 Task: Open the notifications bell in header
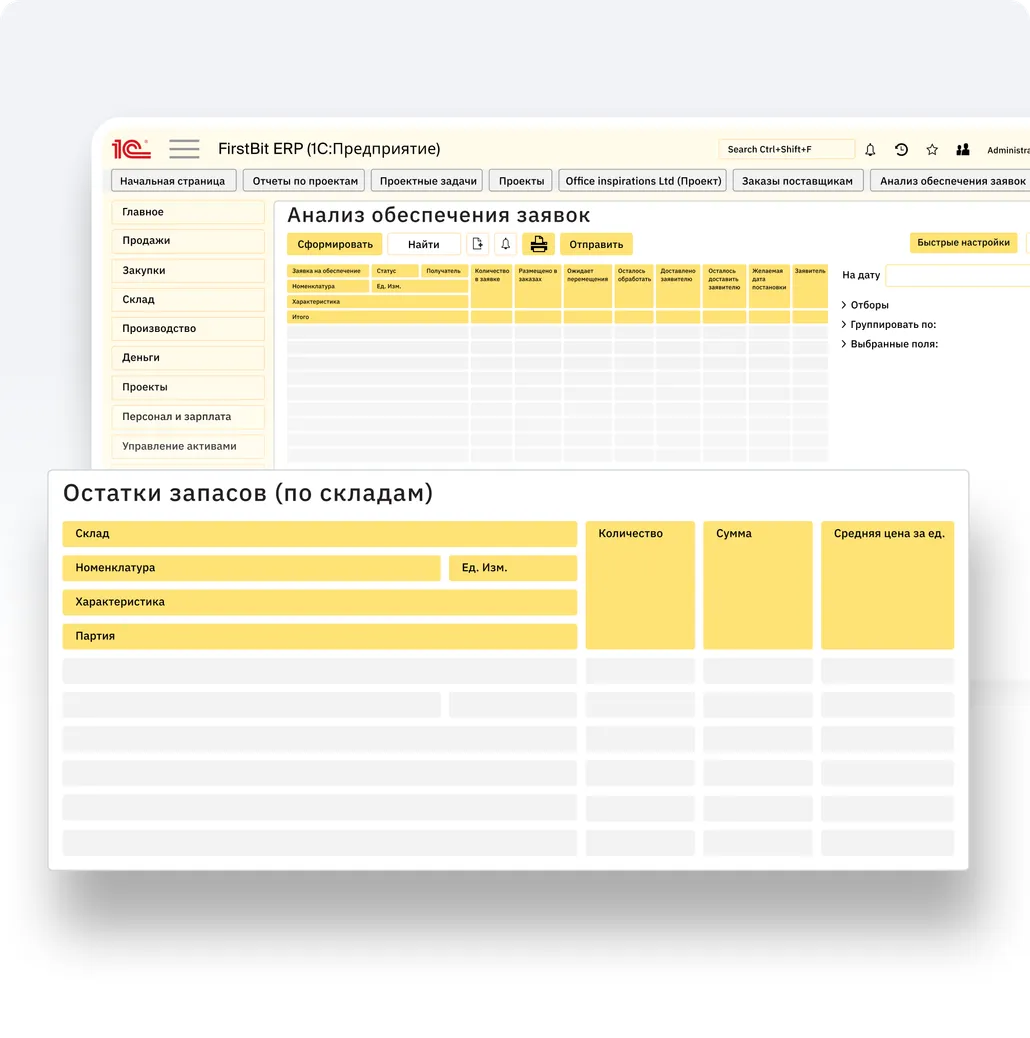pyautogui.click(x=870, y=150)
